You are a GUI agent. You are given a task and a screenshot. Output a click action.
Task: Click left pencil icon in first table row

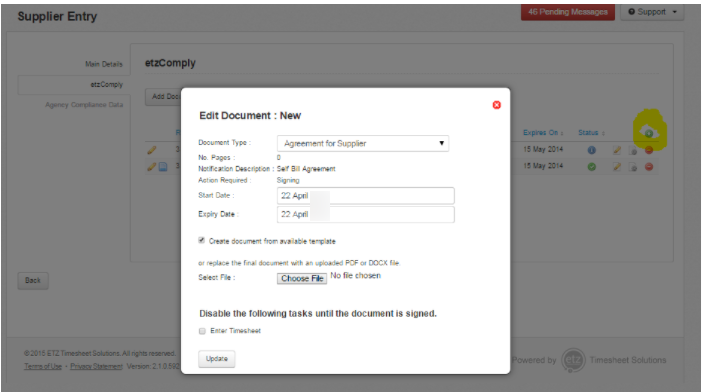coord(152,150)
